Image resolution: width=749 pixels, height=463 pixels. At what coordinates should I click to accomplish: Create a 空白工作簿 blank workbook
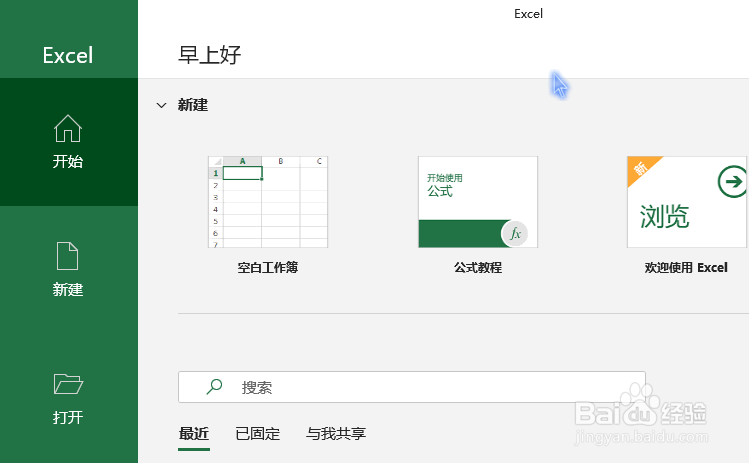point(268,202)
